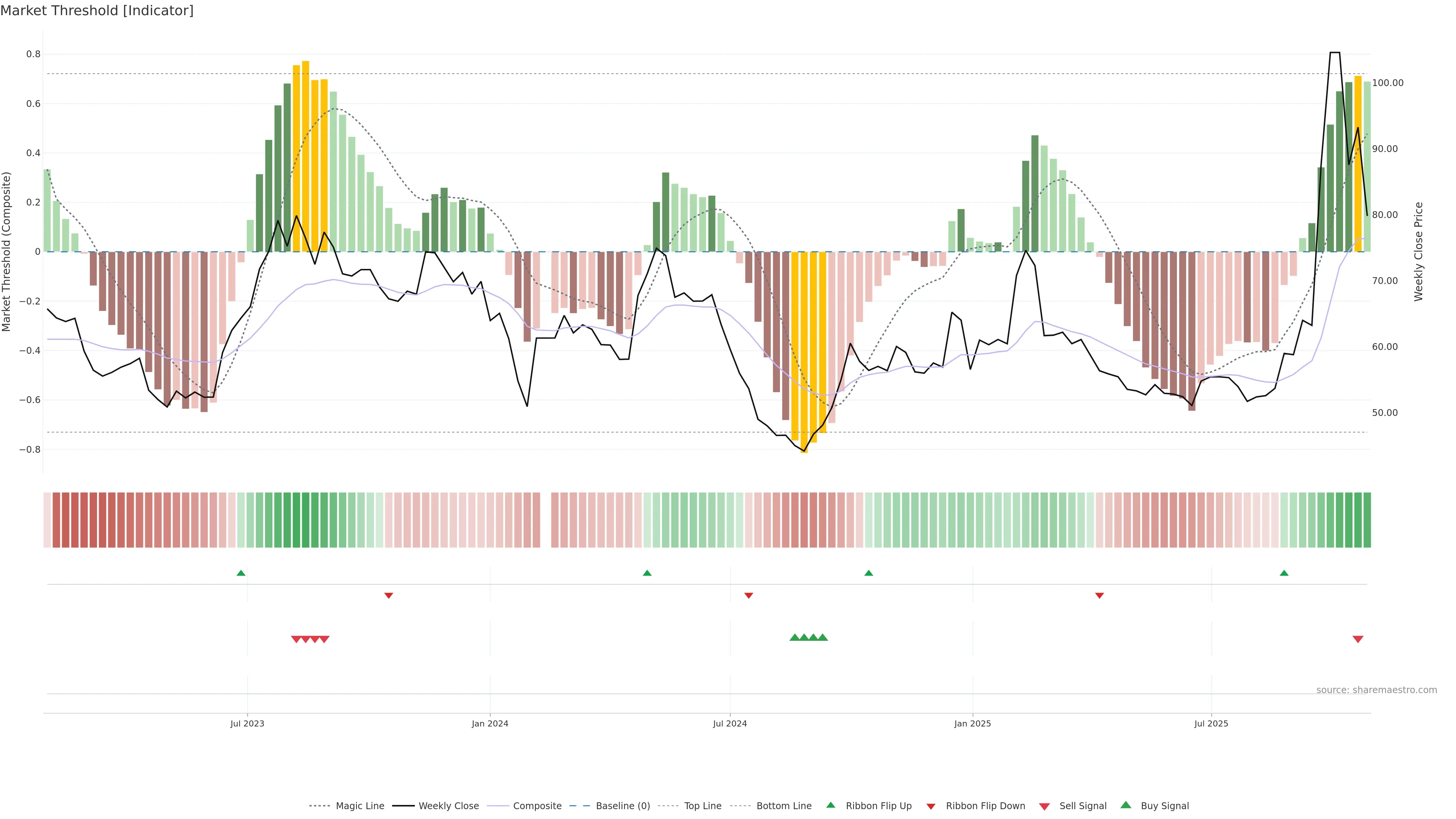
Task: Click the last green Ribbon Flip Up marker
Action: point(1284,573)
